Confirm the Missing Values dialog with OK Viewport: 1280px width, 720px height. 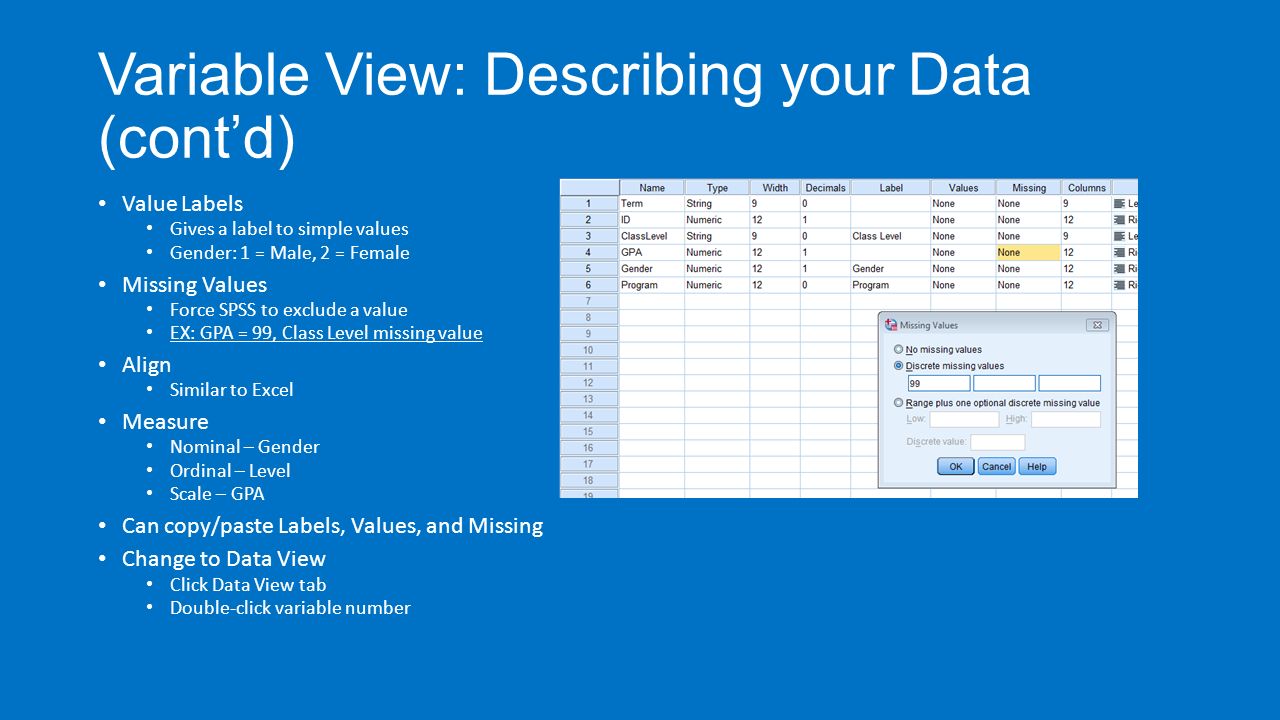(955, 466)
